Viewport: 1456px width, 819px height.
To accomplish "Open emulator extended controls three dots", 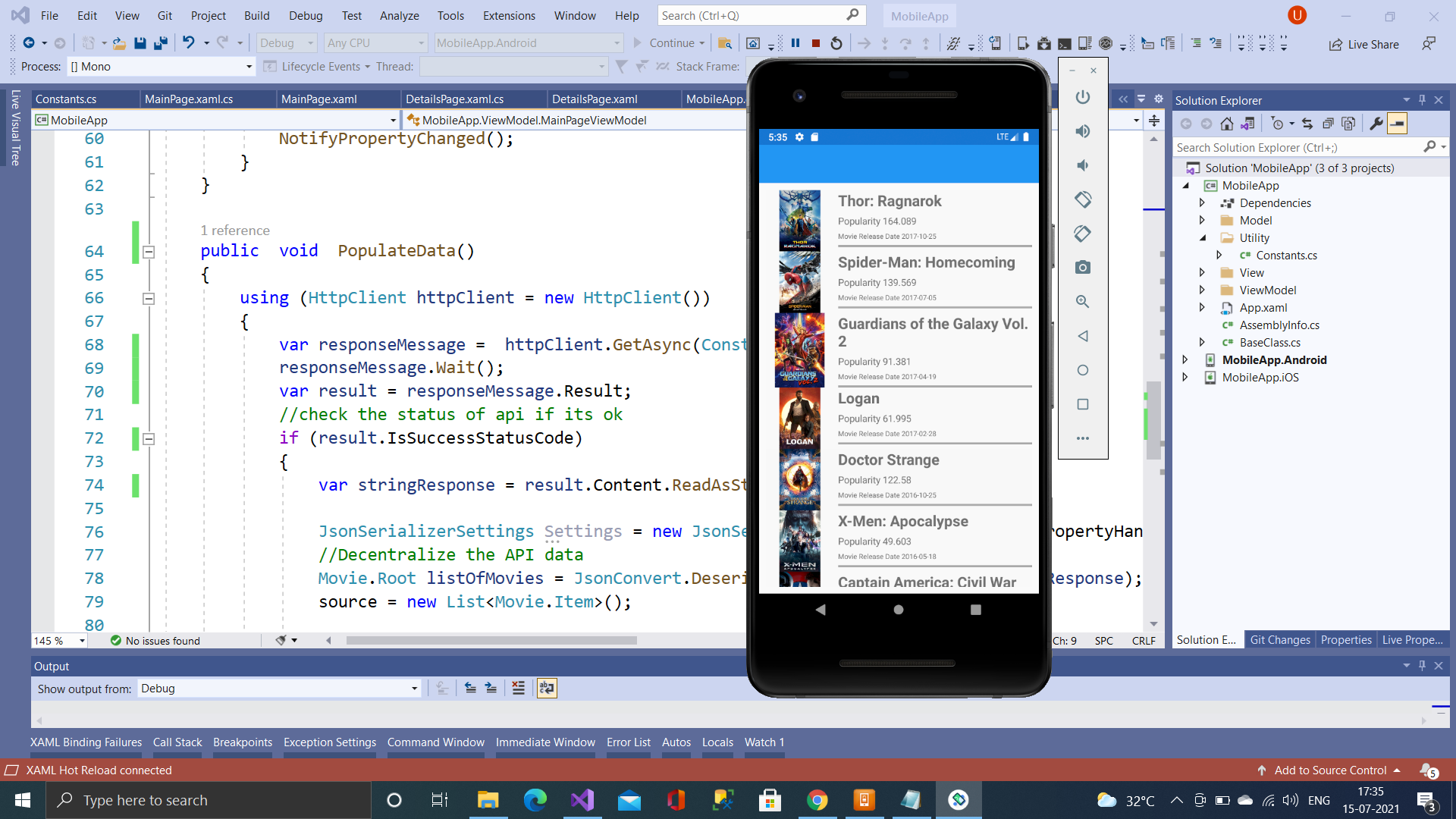I will [1083, 438].
